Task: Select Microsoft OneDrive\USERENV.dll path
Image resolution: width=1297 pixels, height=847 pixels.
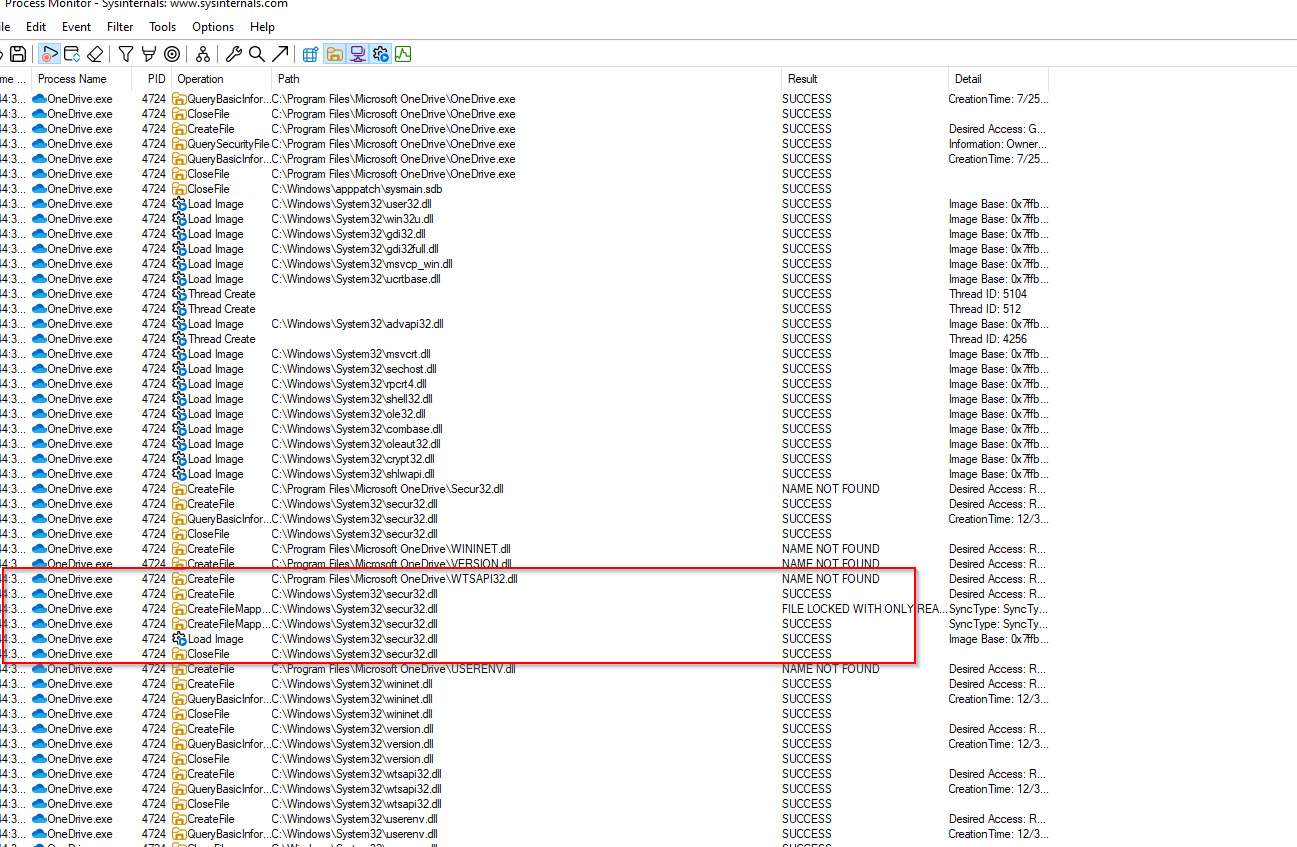Action: [394, 669]
